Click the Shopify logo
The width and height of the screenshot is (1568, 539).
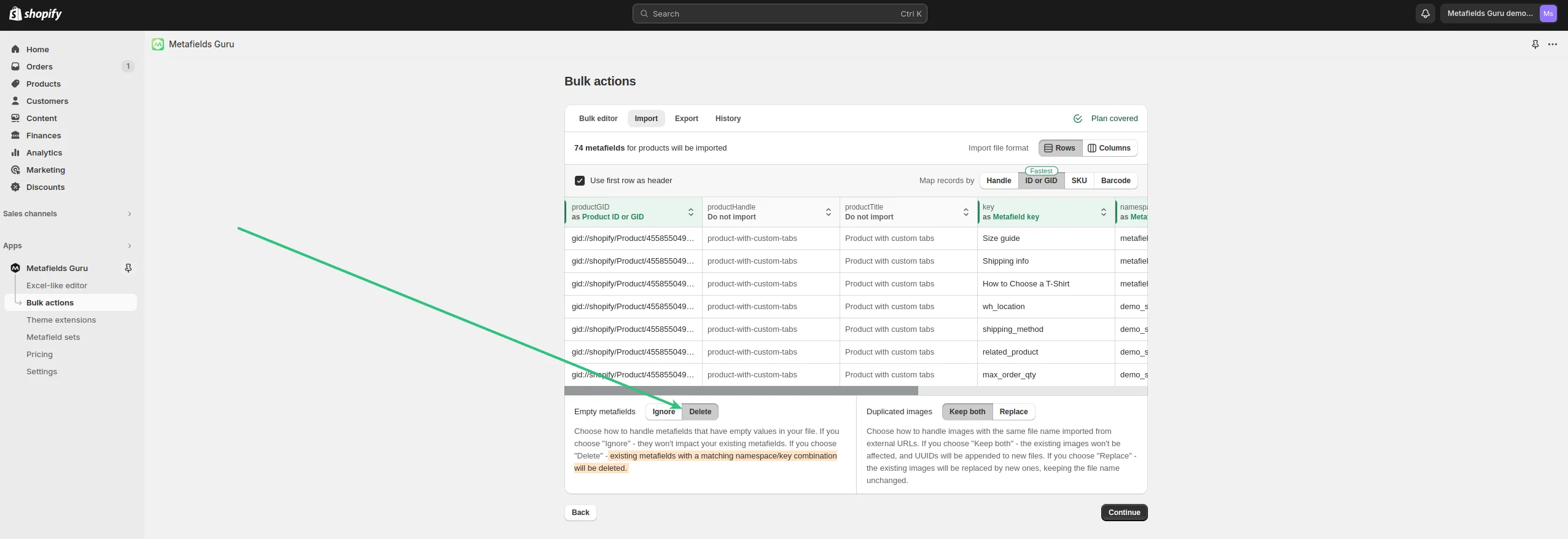(36, 14)
